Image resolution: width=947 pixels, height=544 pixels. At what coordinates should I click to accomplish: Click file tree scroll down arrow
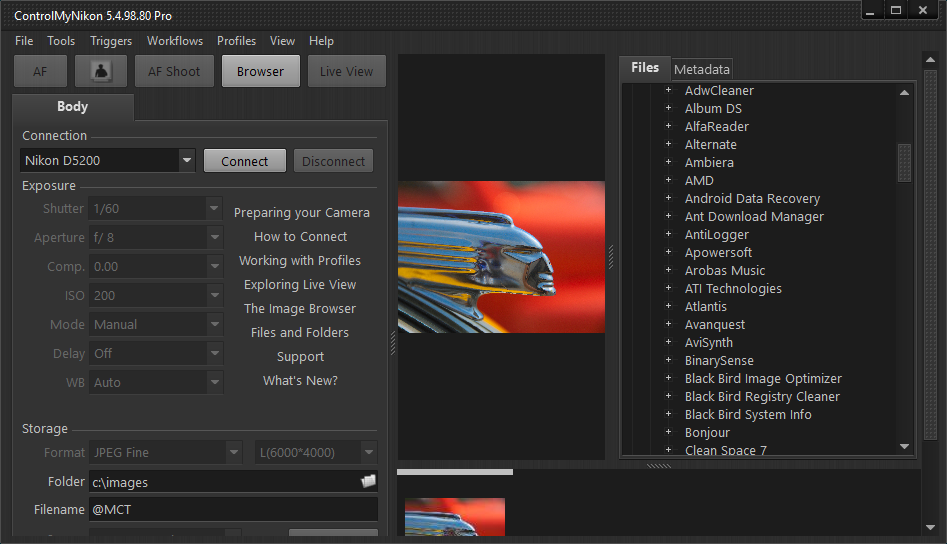904,447
